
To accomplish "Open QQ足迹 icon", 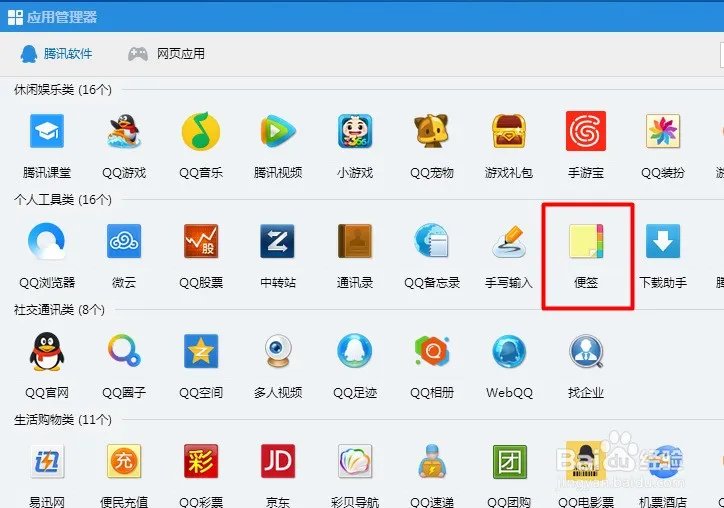I will click(x=355, y=351).
